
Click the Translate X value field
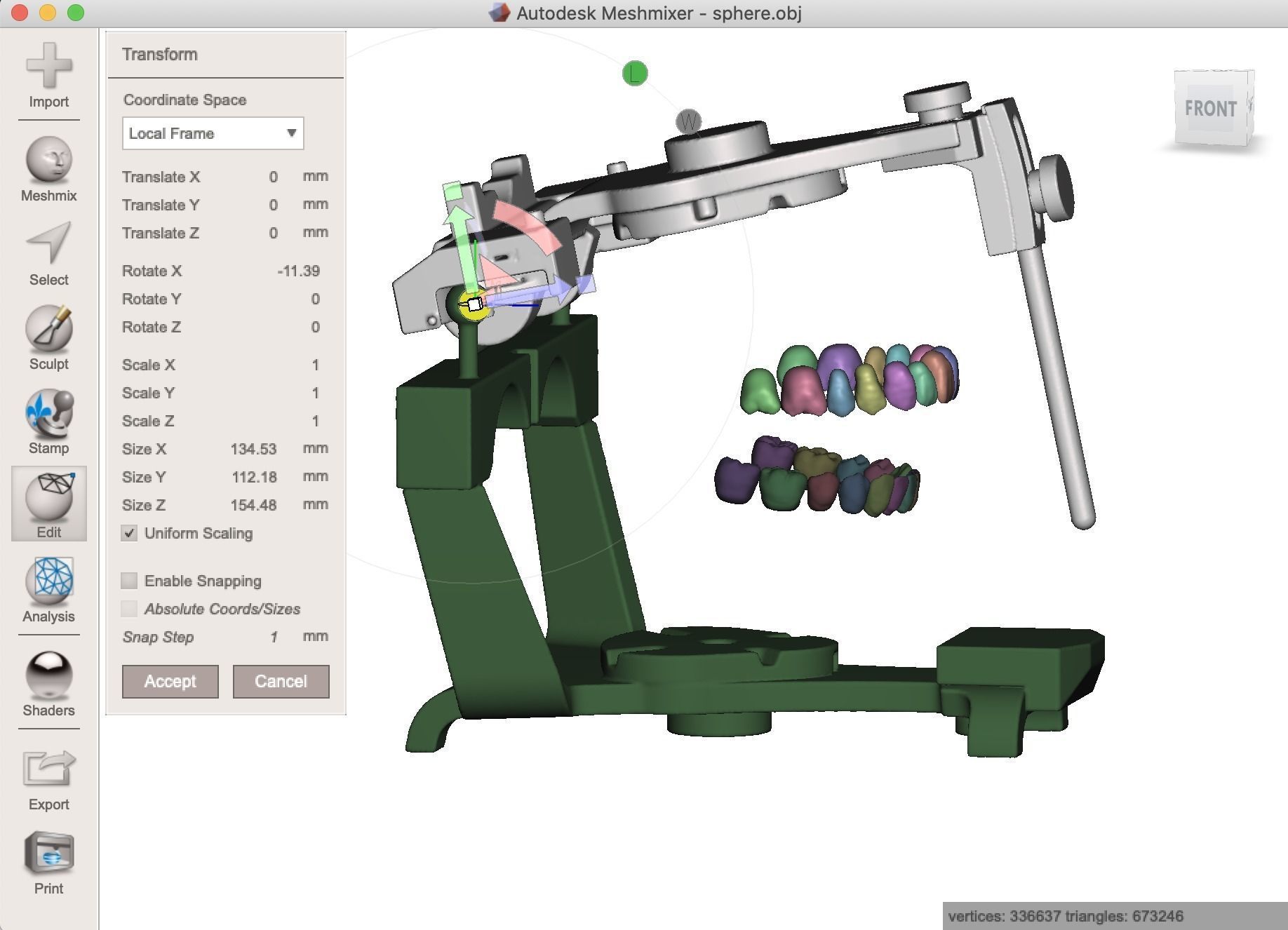tap(273, 177)
